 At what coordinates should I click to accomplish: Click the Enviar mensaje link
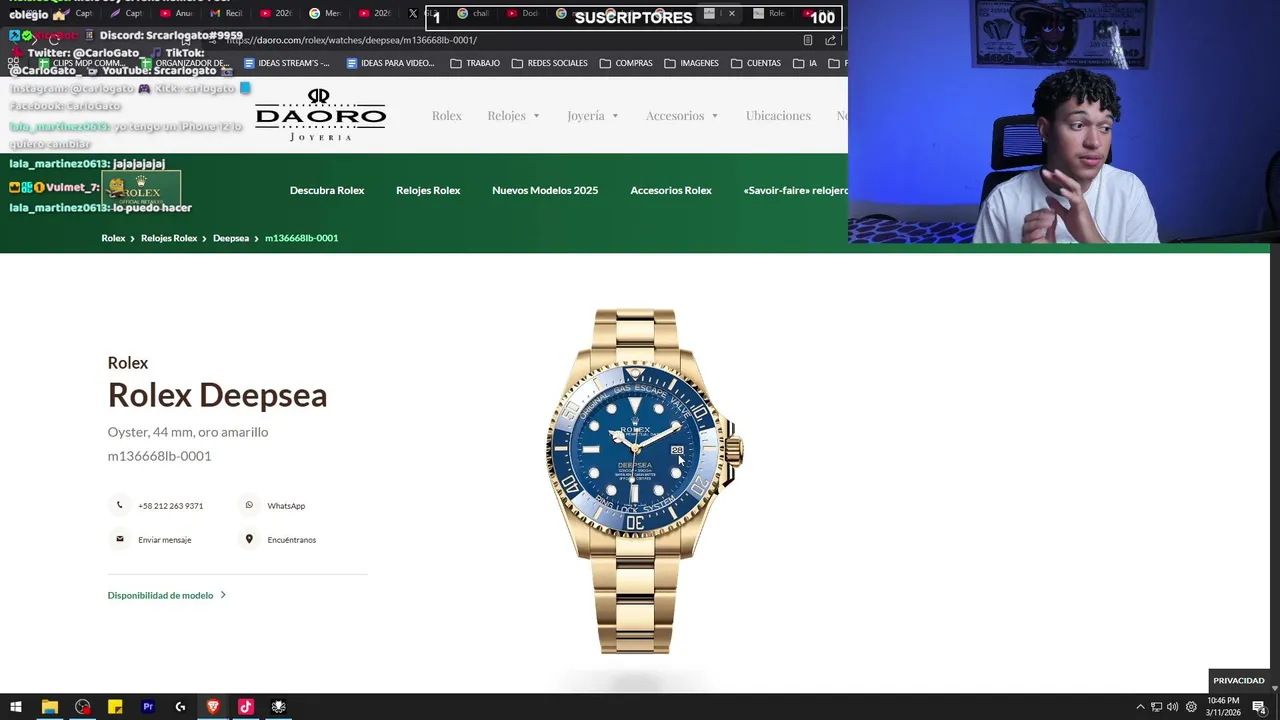(164, 540)
